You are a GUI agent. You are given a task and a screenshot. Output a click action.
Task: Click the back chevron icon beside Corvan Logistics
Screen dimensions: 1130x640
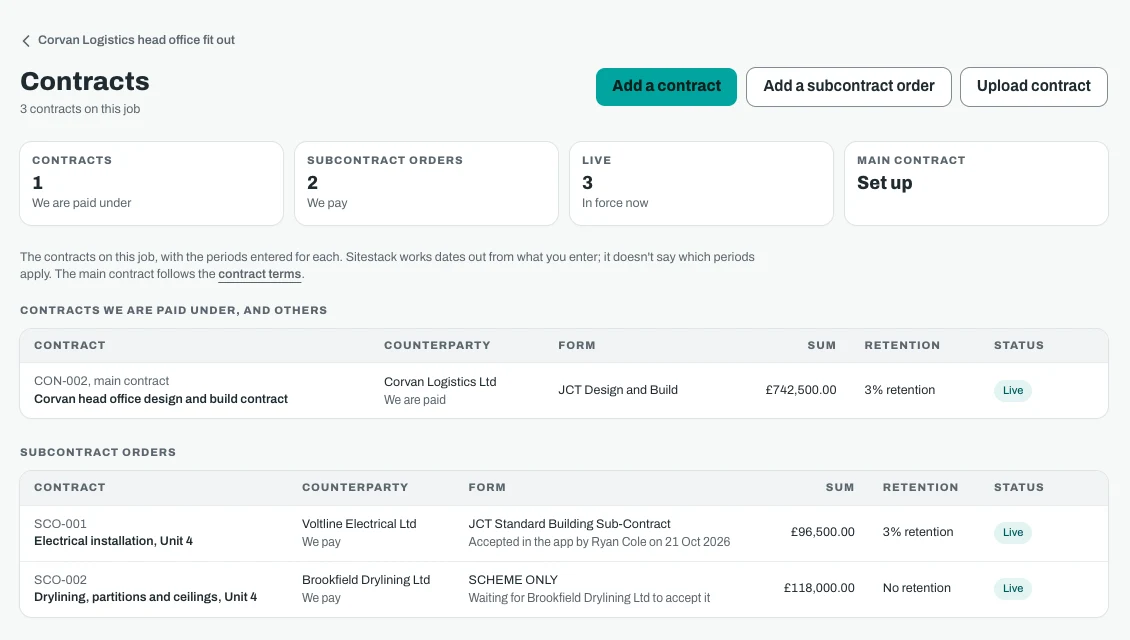point(26,40)
